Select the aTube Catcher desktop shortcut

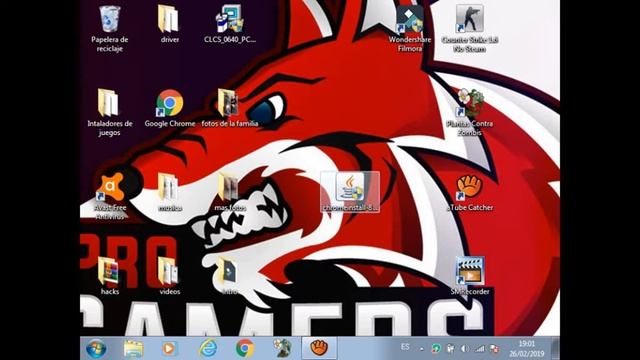(x=469, y=192)
